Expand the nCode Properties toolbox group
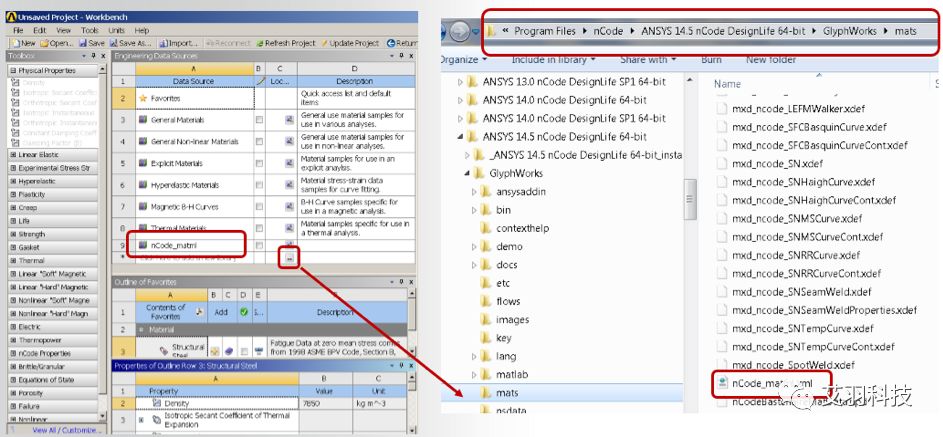The height and width of the screenshot is (437, 943). pyautogui.click(x=13, y=353)
